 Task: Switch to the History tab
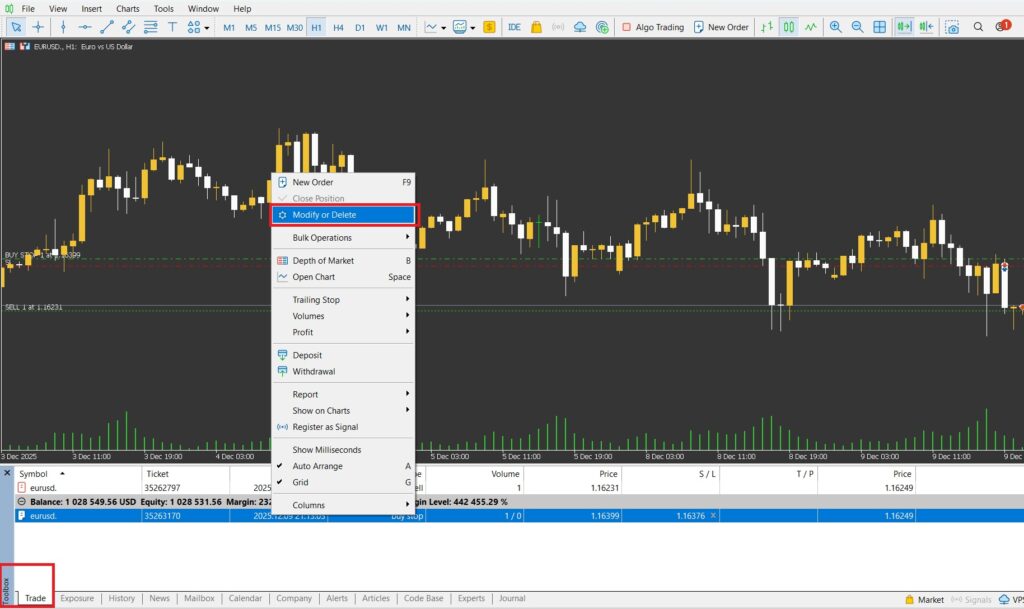tap(122, 598)
